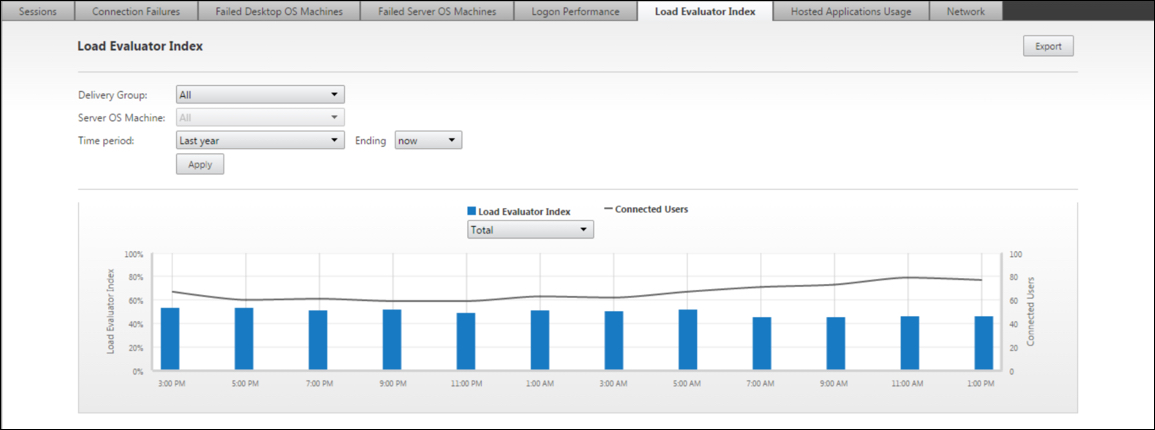Open the Connection Failures tab
Image resolution: width=1155 pixels, height=430 pixels.
click(138, 12)
